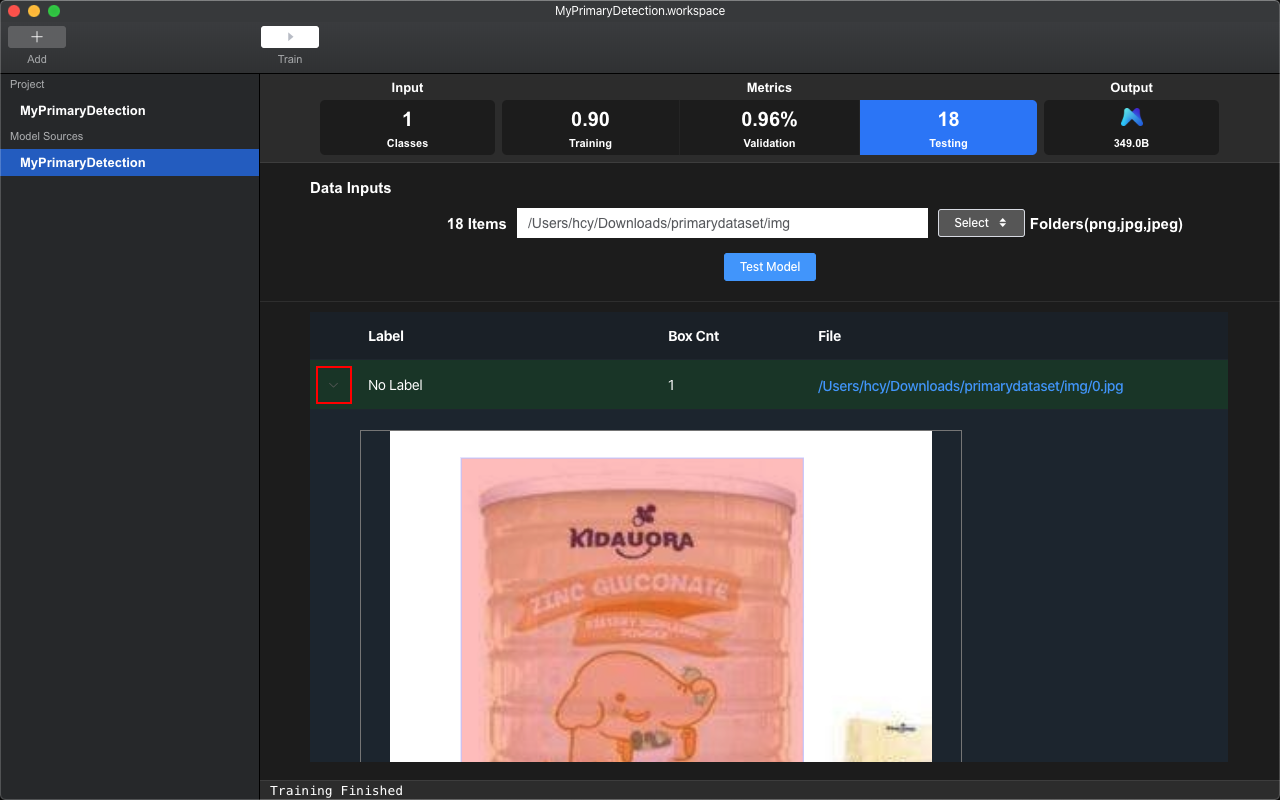Open the Select folder dropdown
Screen dimensions: 1280x800
click(981, 223)
